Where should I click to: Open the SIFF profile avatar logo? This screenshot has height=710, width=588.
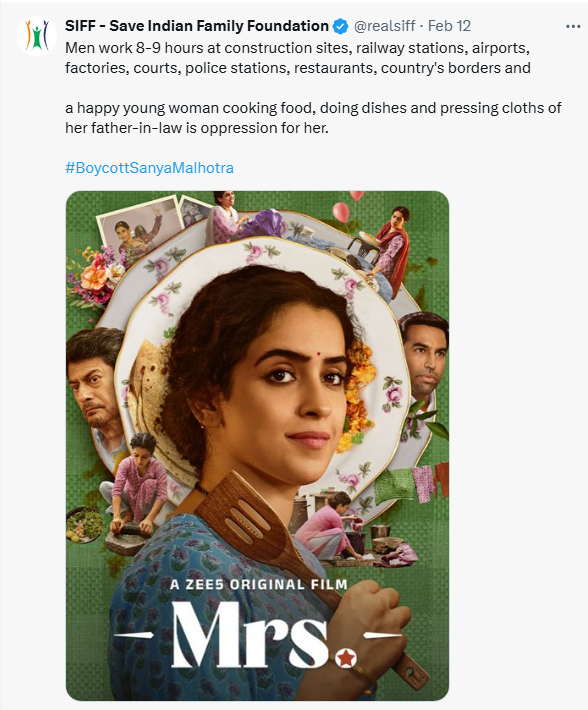pyautogui.click(x=37, y=36)
